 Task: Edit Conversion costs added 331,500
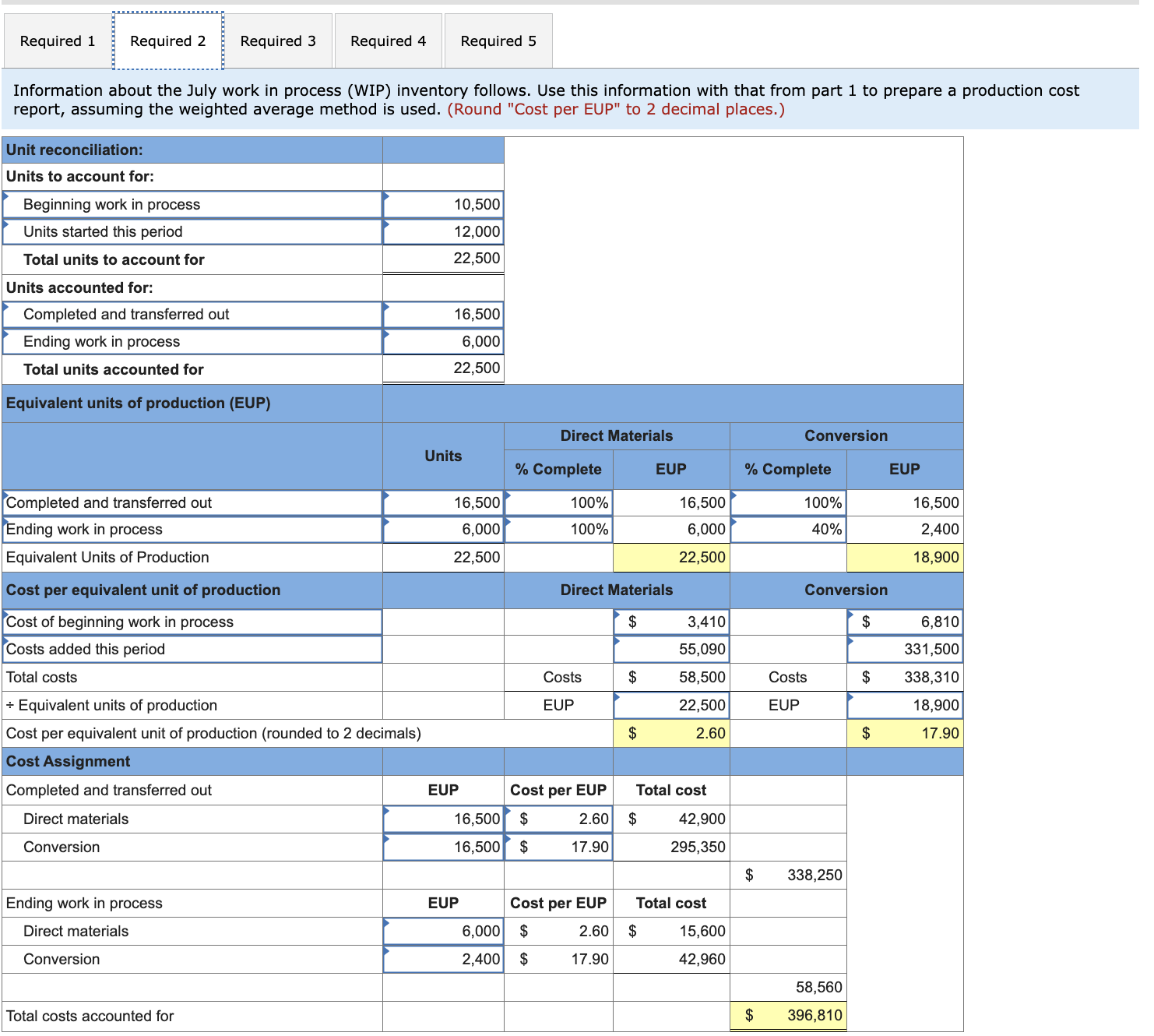point(905,649)
